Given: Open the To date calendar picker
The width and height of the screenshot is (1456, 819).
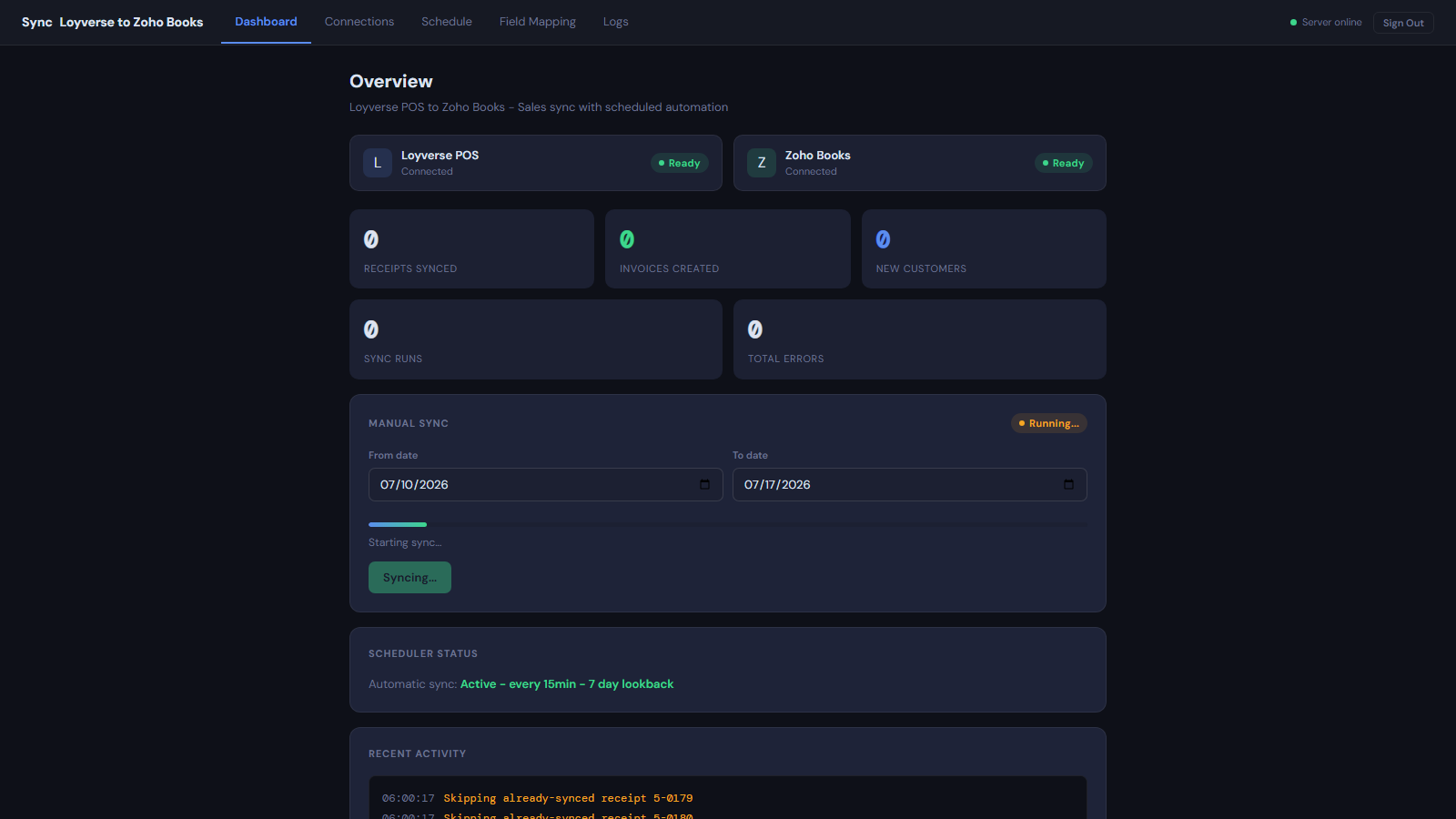Looking at the screenshot, I should point(1068,484).
